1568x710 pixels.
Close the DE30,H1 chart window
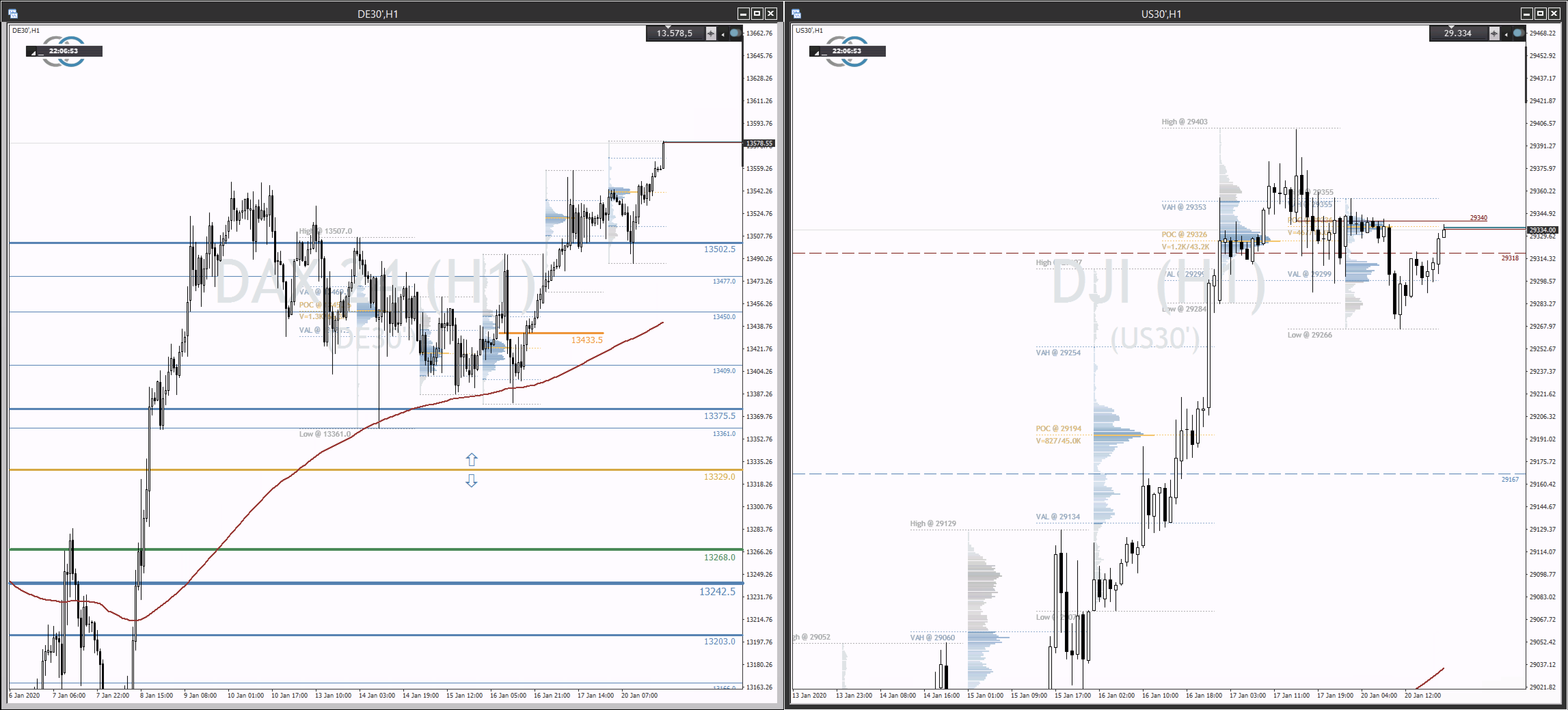[771, 13]
